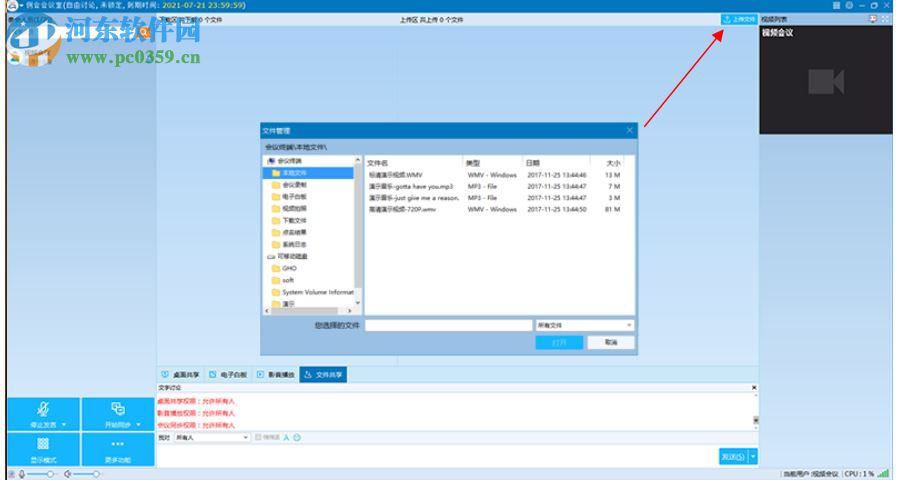Open the soft folder
Image resolution: width=903 pixels, height=489 pixels.
pyautogui.click(x=283, y=280)
